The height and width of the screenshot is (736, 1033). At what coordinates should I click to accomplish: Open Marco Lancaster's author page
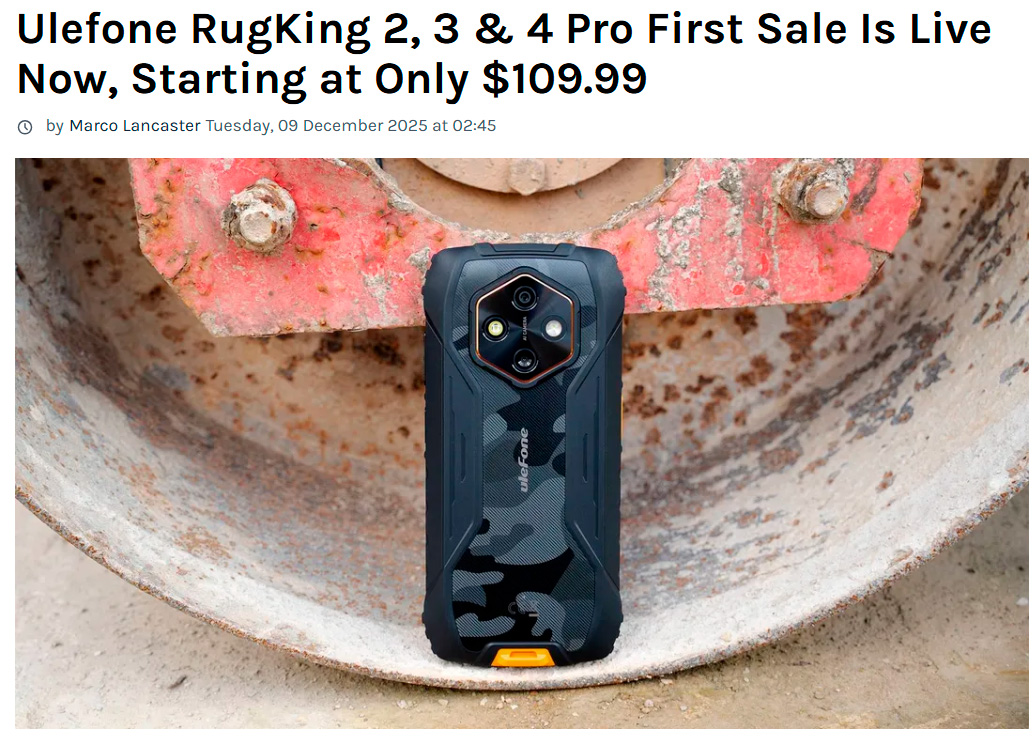pos(134,126)
